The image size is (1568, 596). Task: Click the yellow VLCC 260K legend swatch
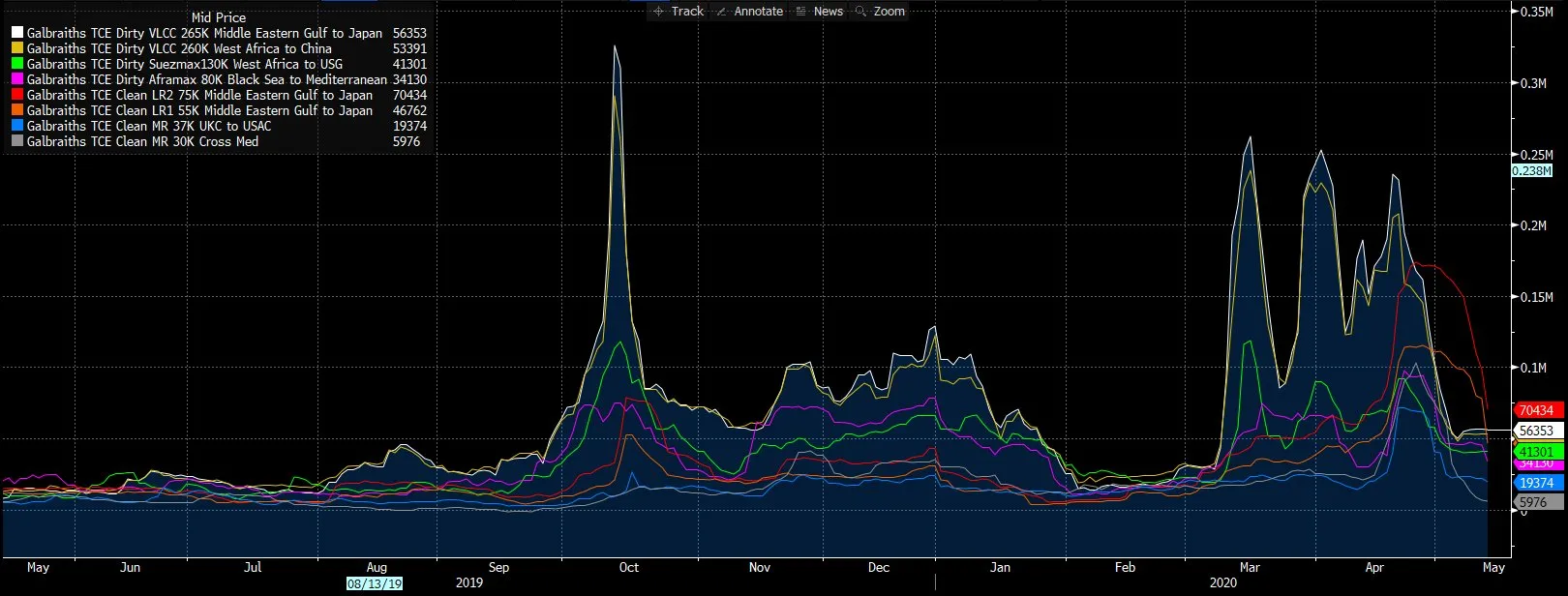(x=17, y=48)
